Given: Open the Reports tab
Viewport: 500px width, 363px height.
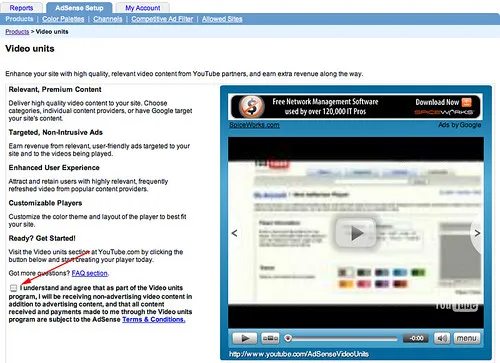Looking at the screenshot, I should click(21, 8).
